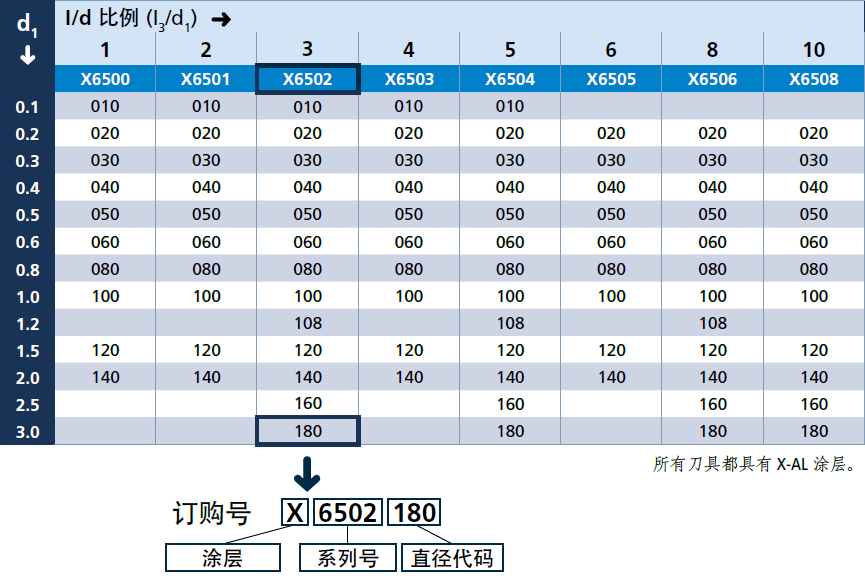Select the X6504 series column header

click(510, 79)
